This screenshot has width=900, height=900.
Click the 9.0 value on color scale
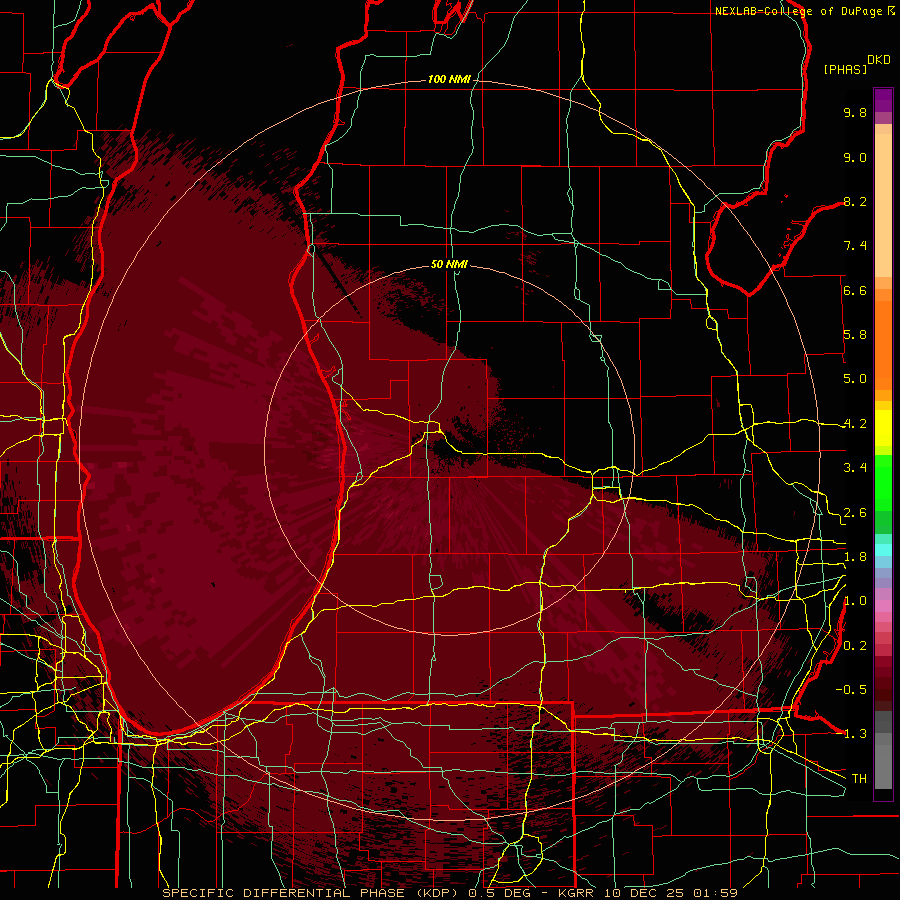pos(855,157)
